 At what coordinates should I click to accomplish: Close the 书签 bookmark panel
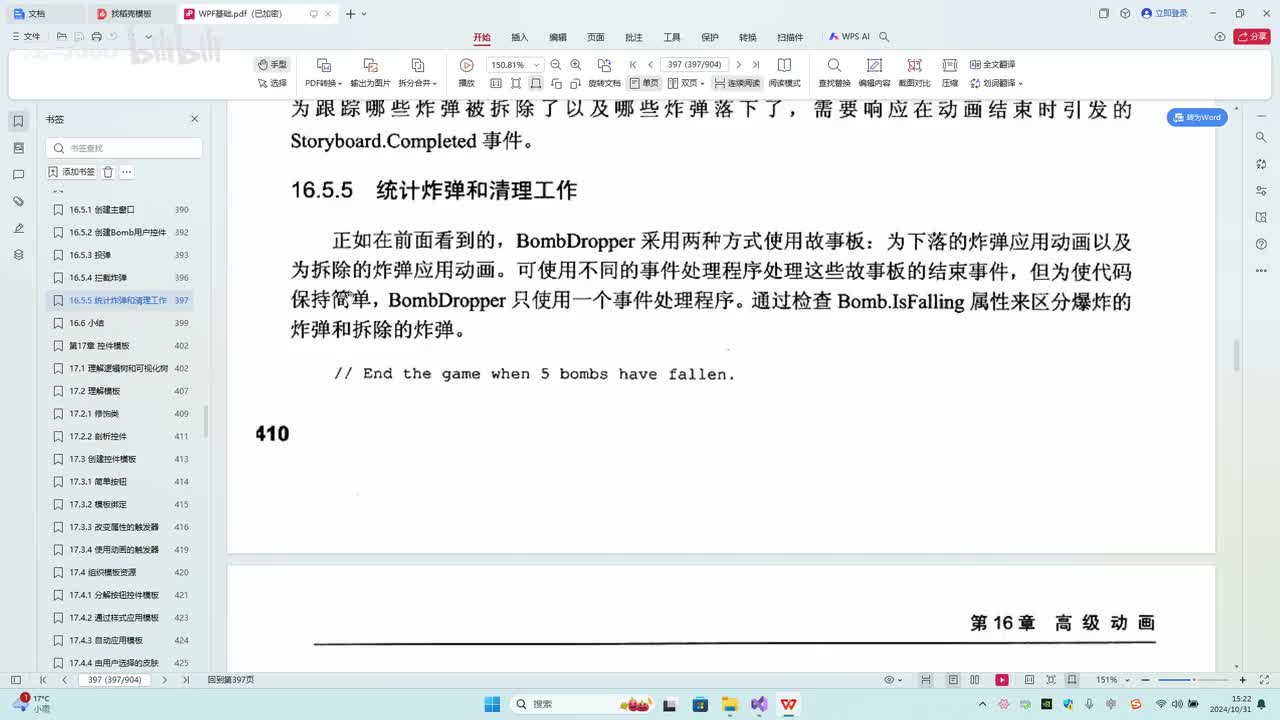195,119
